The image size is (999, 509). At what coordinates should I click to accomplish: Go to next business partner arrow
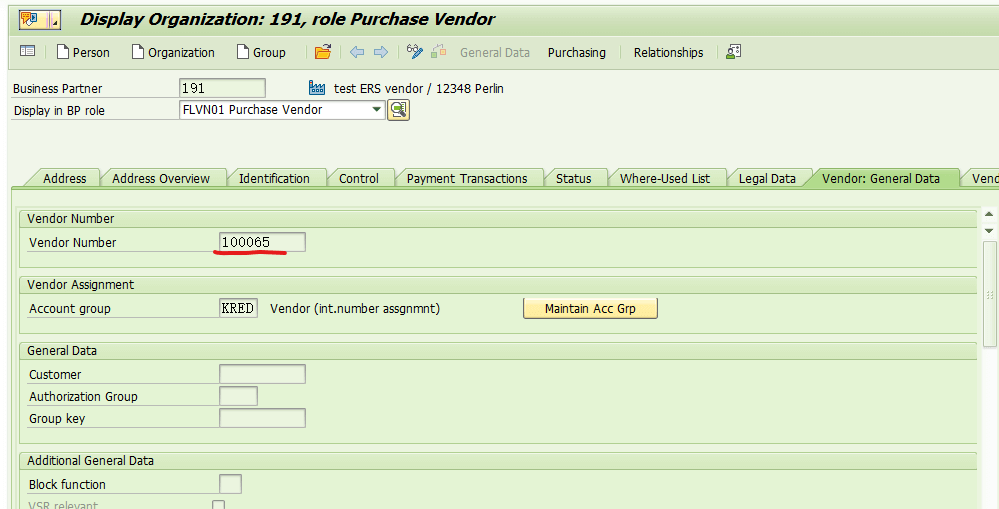381,52
